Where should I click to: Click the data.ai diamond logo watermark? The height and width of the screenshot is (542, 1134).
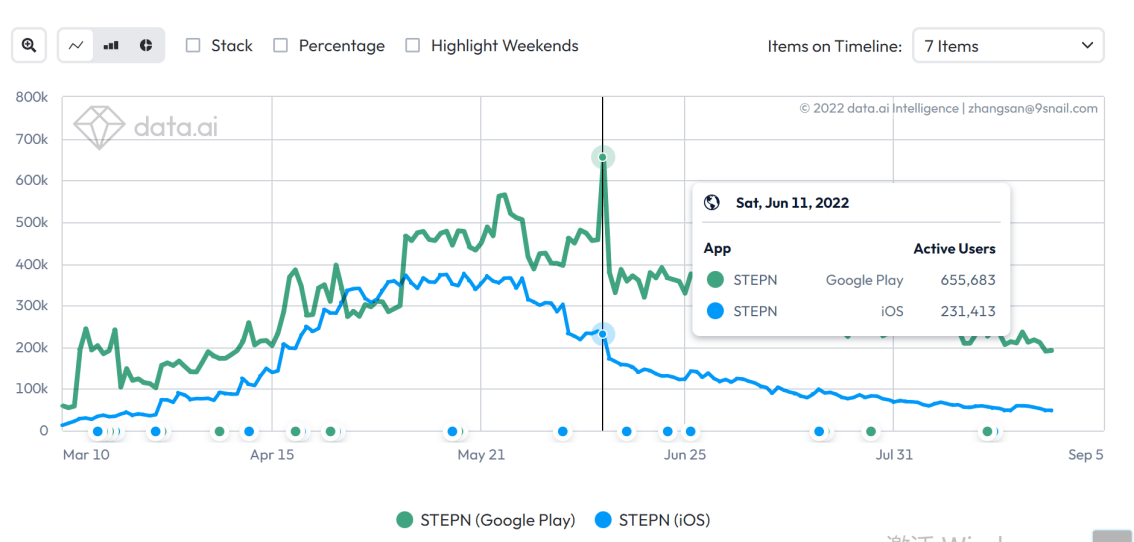click(99, 127)
